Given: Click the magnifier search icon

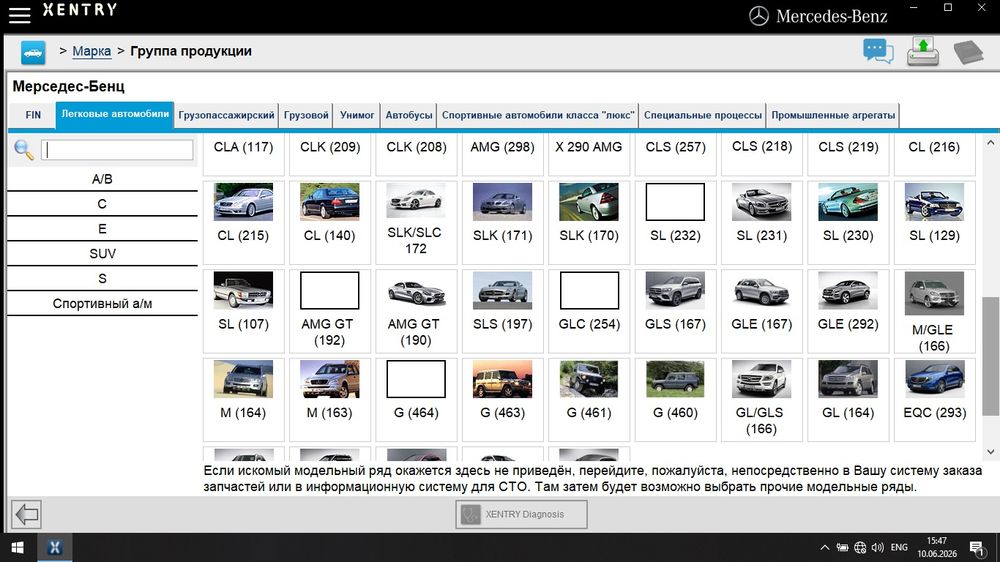Looking at the screenshot, I should click(x=24, y=150).
